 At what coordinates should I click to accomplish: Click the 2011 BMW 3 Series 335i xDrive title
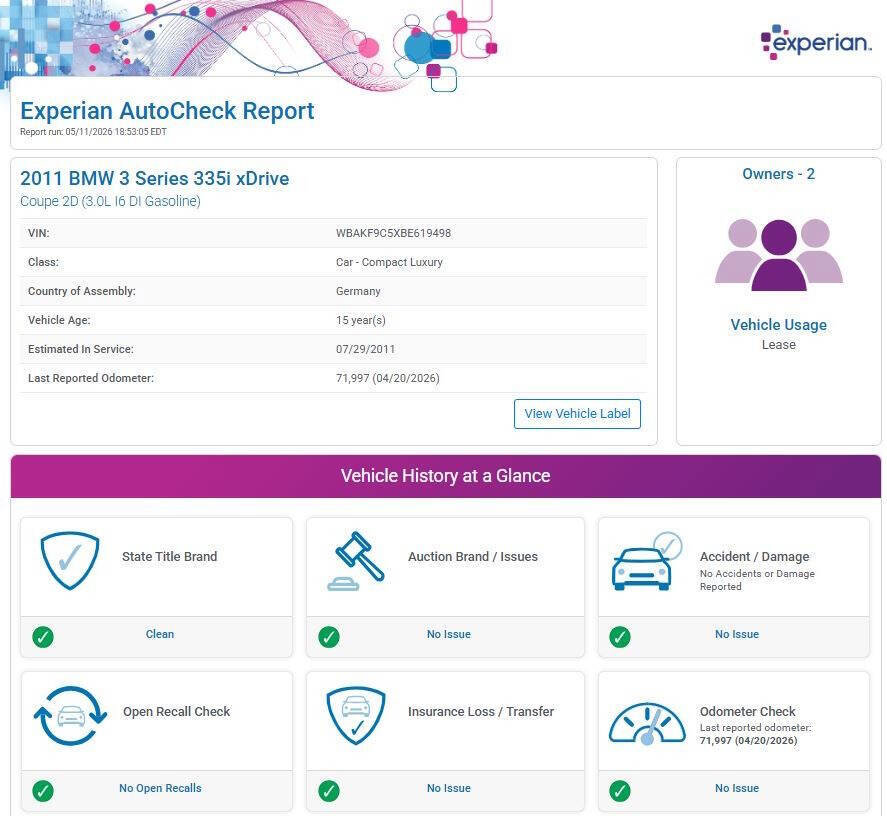pos(154,178)
